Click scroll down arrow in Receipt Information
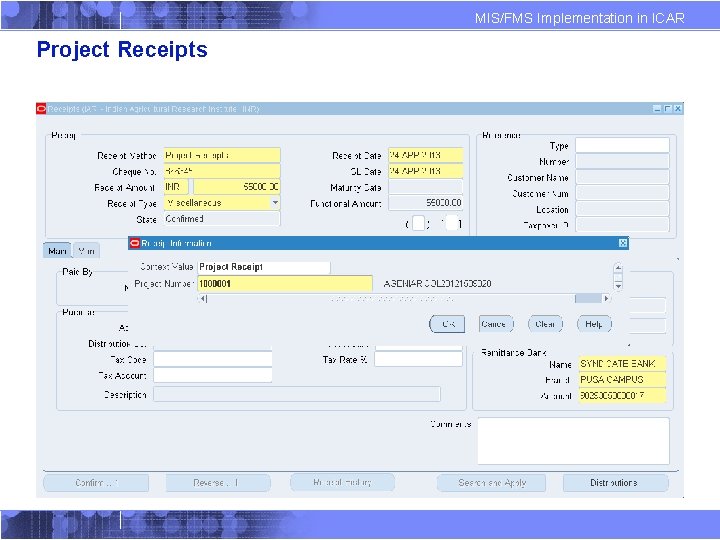This screenshot has height=540, width=720. 618,286
